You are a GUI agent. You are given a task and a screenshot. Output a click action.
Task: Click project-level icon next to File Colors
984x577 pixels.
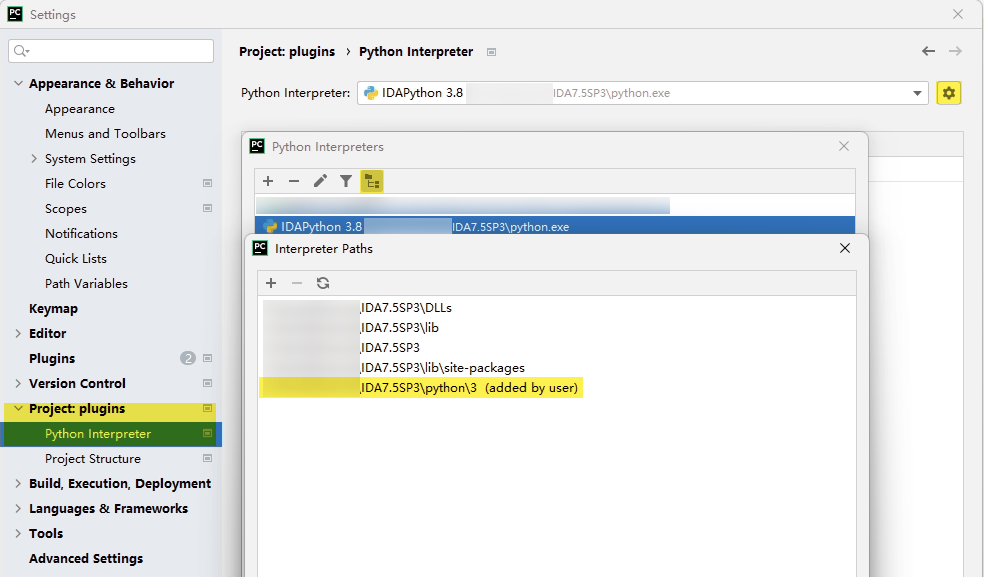point(207,183)
